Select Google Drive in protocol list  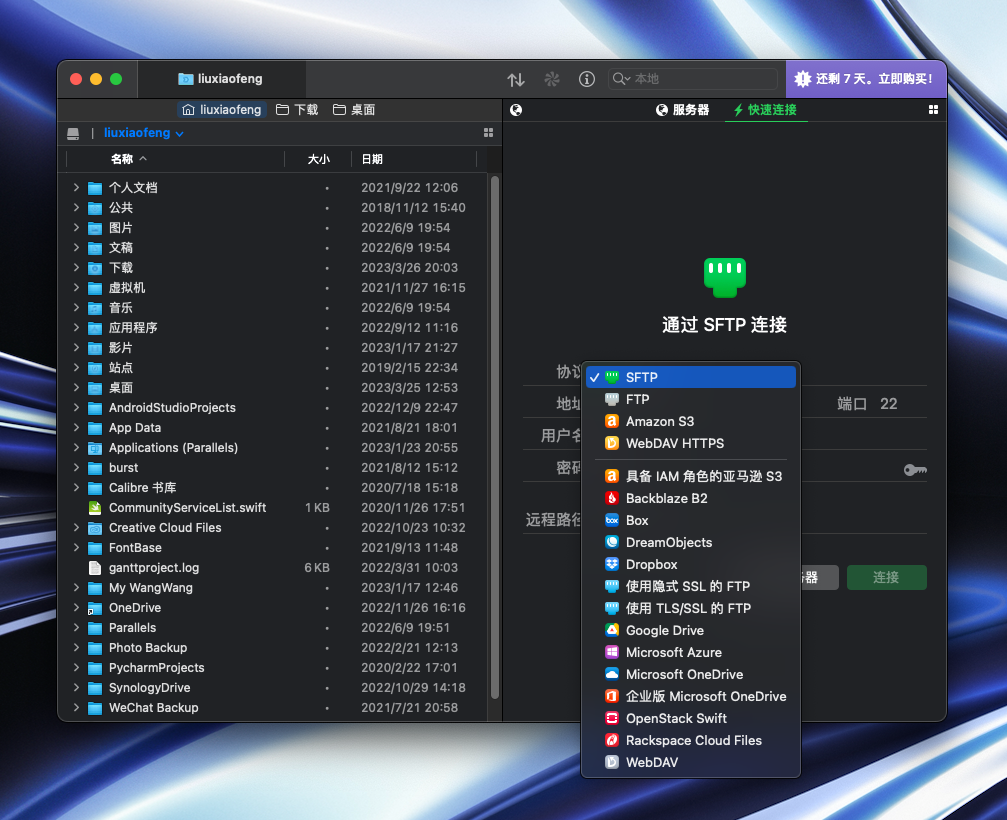coord(691,631)
